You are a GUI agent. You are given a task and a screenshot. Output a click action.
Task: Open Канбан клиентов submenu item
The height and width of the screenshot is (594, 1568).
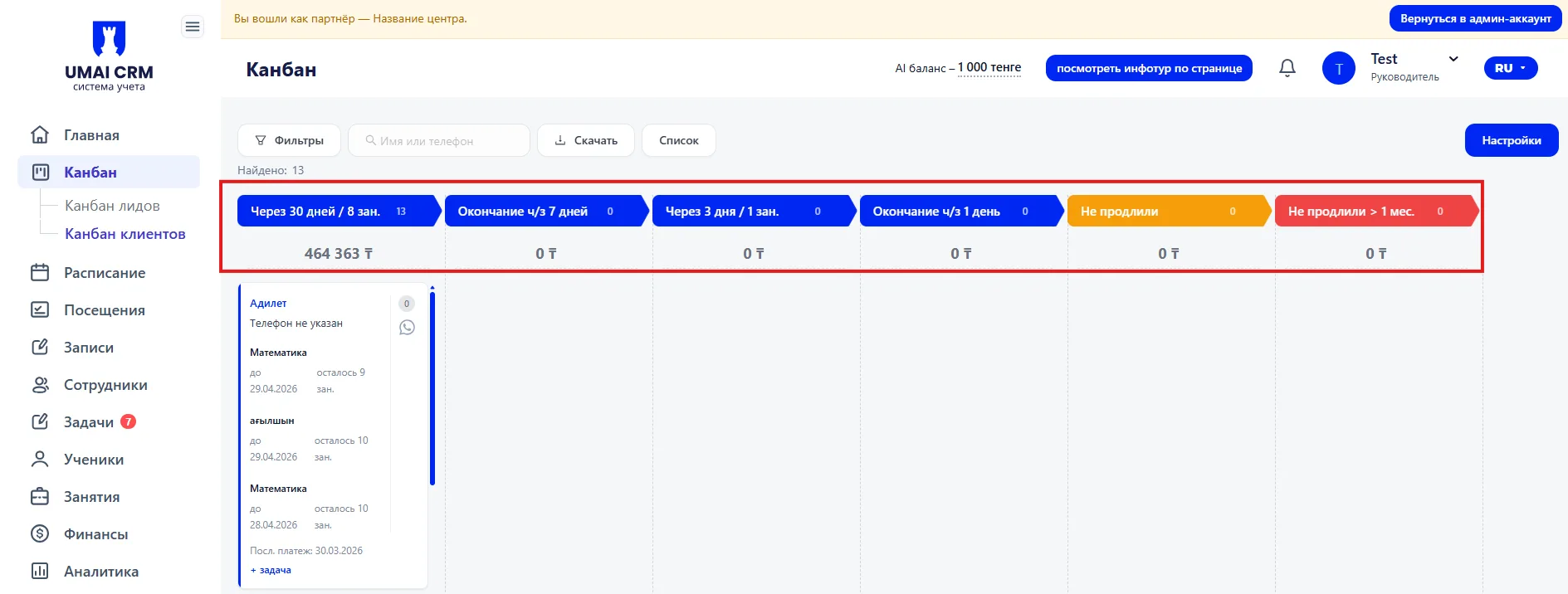coord(125,234)
